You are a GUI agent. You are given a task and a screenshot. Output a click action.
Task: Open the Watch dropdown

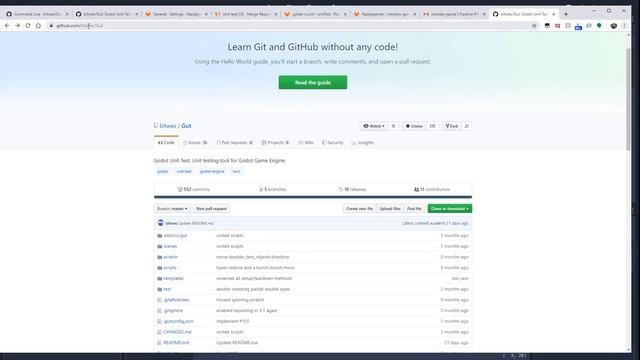click(374, 126)
